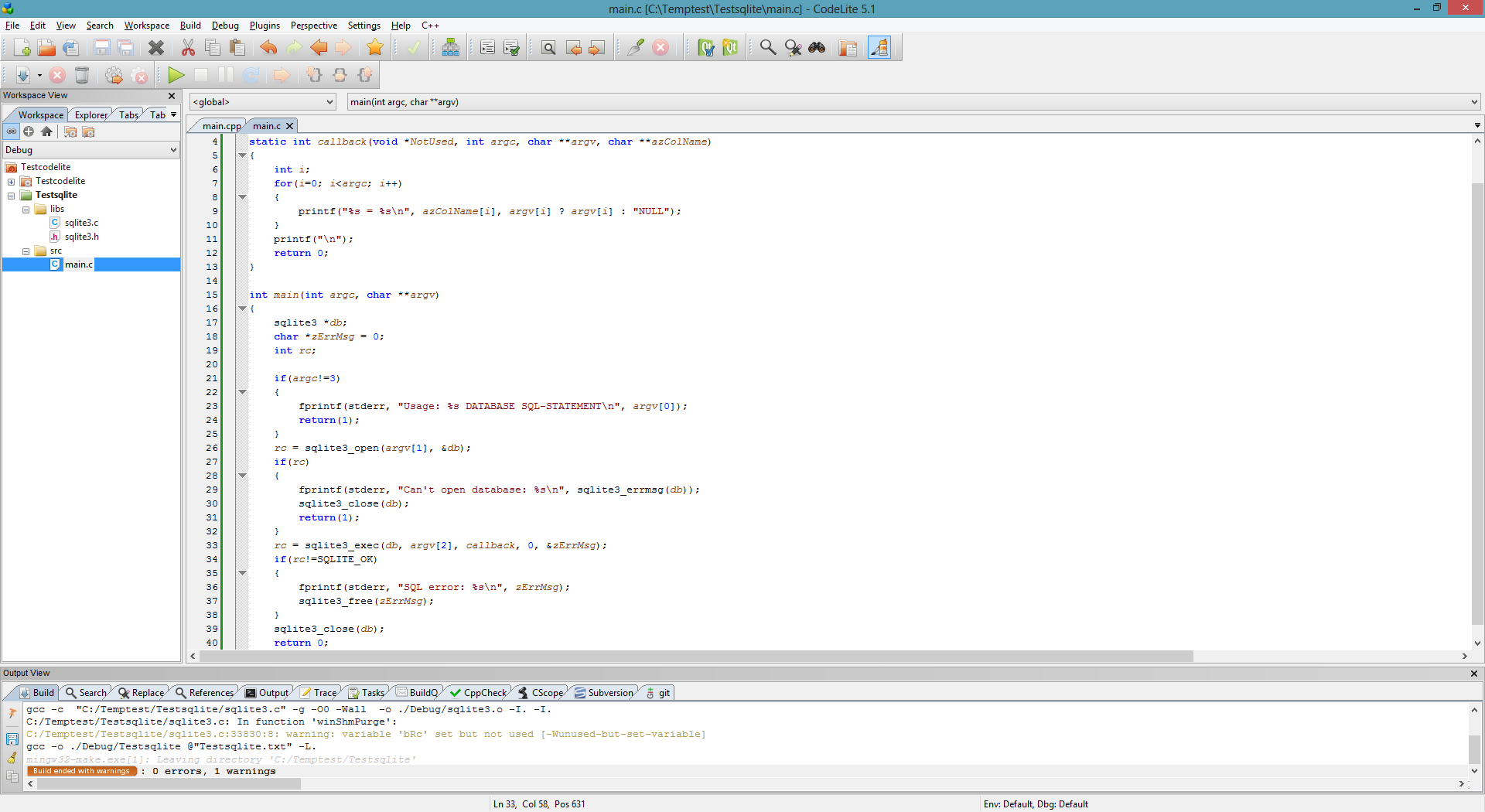The height and width of the screenshot is (812, 1485).
Task: Toggle the highlighted rightmost main toolbar icon
Action: point(879,48)
